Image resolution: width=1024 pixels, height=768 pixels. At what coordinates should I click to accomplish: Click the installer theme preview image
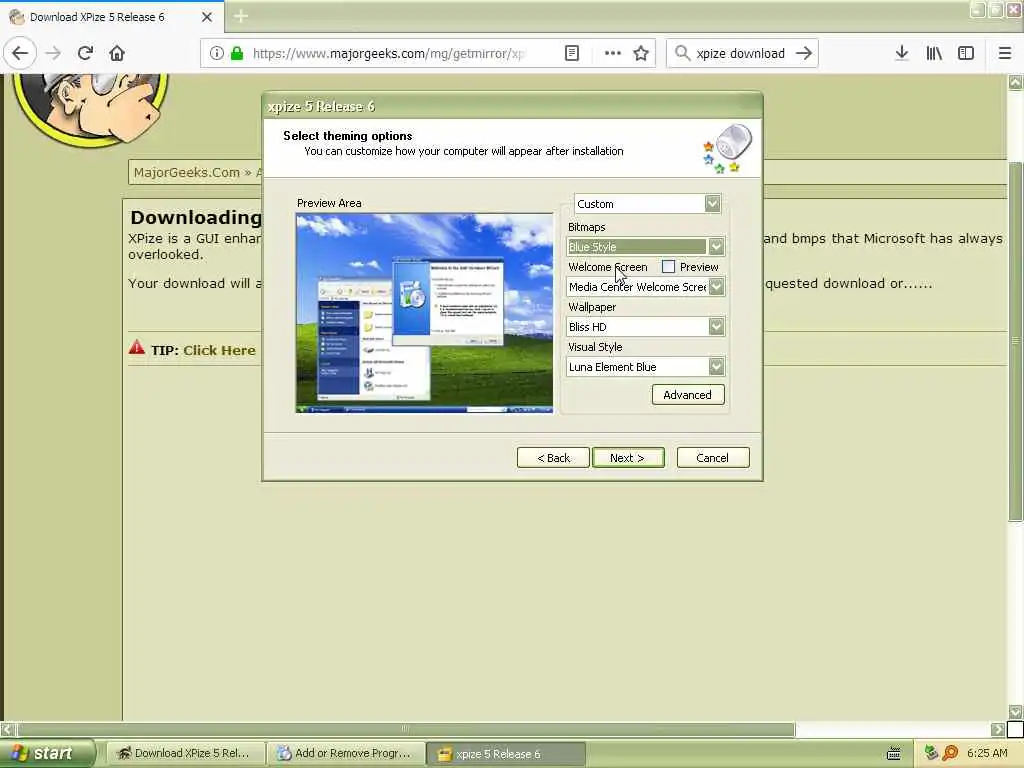tap(424, 313)
